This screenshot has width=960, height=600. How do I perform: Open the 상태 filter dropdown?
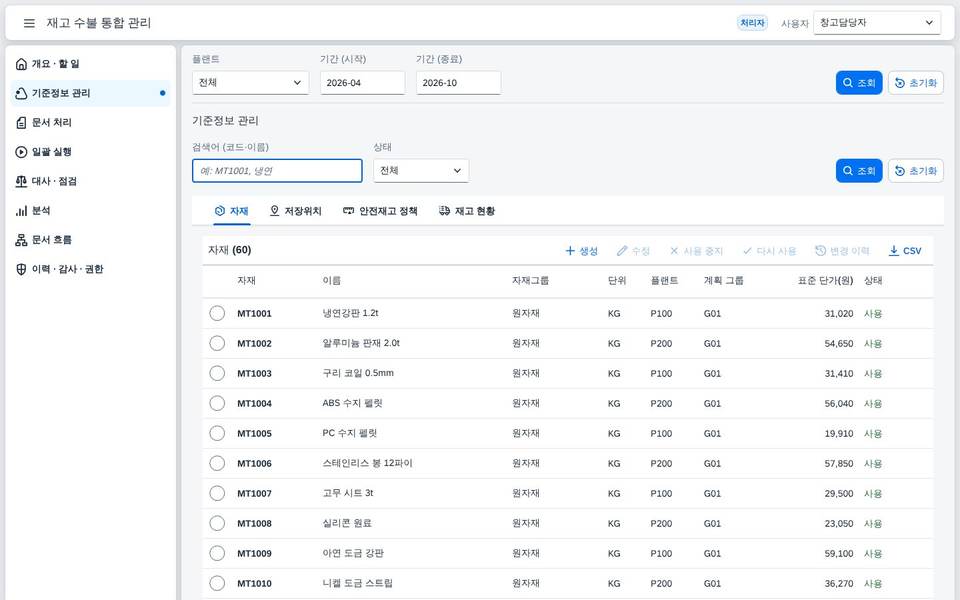click(421, 171)
